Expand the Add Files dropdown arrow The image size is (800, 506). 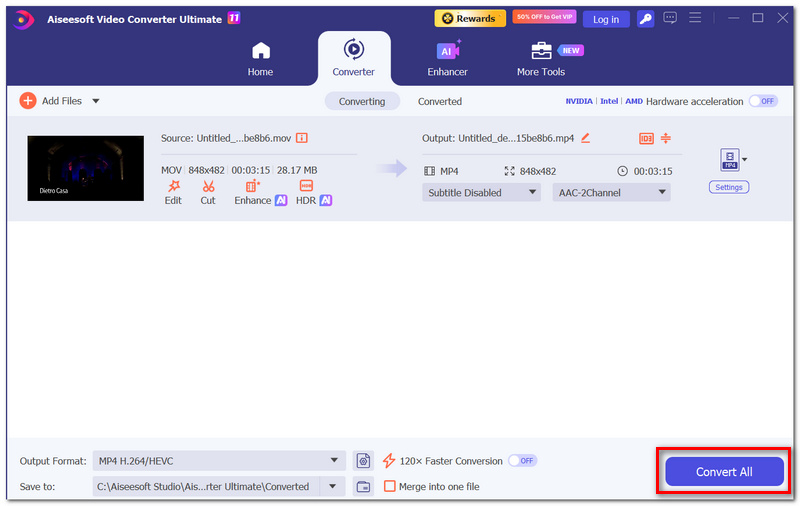point(96,101)
